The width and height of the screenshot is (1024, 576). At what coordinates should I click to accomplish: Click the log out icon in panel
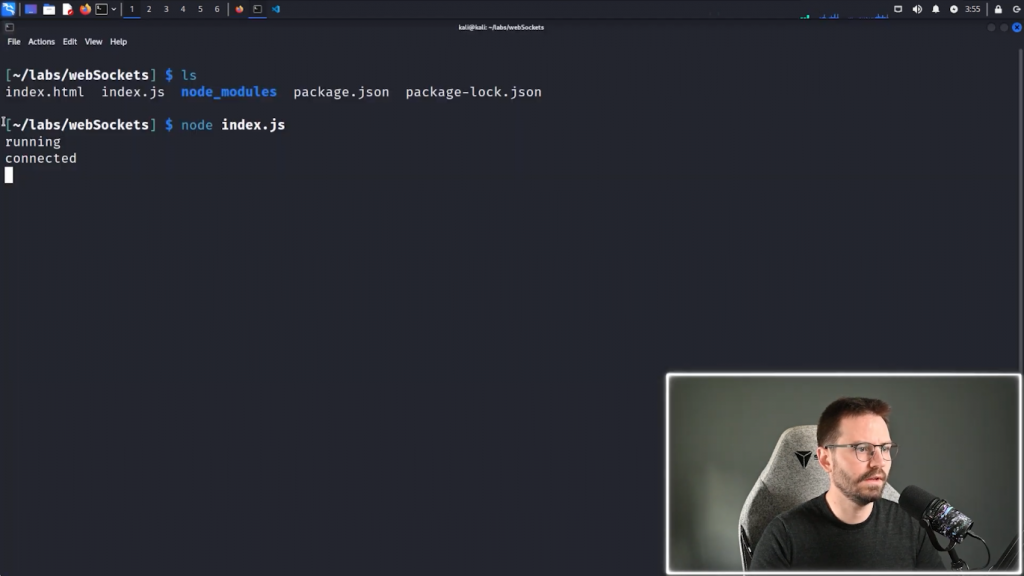pos(1016,9)
